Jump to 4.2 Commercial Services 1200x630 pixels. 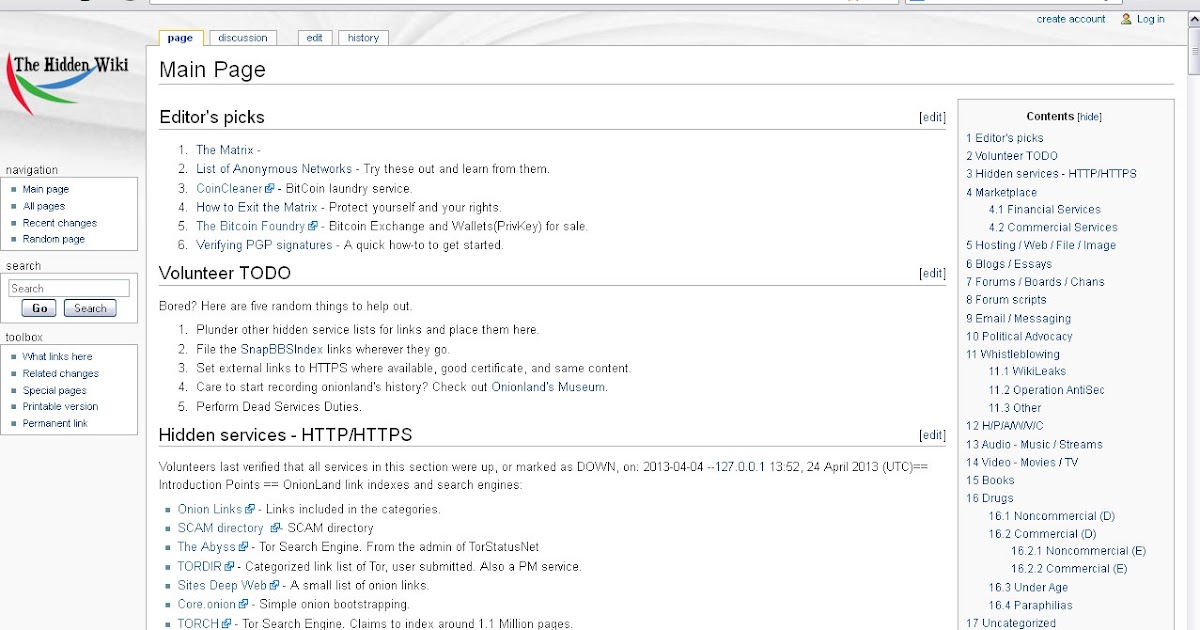1053,227
